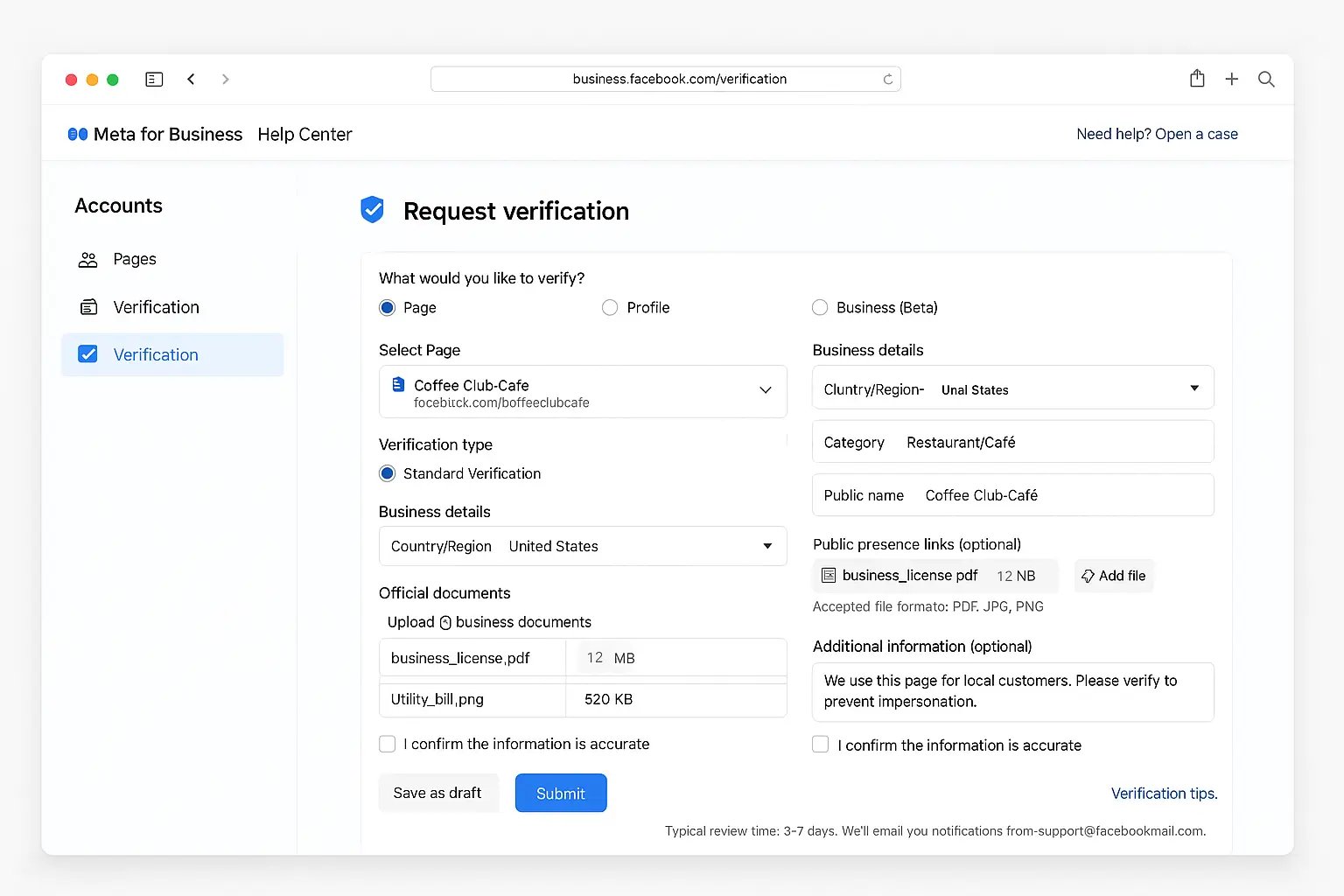This screenshot has width=1344, height=896.
Task: Choose Standard Verification radio button
Action: click(x=388, y=473)
